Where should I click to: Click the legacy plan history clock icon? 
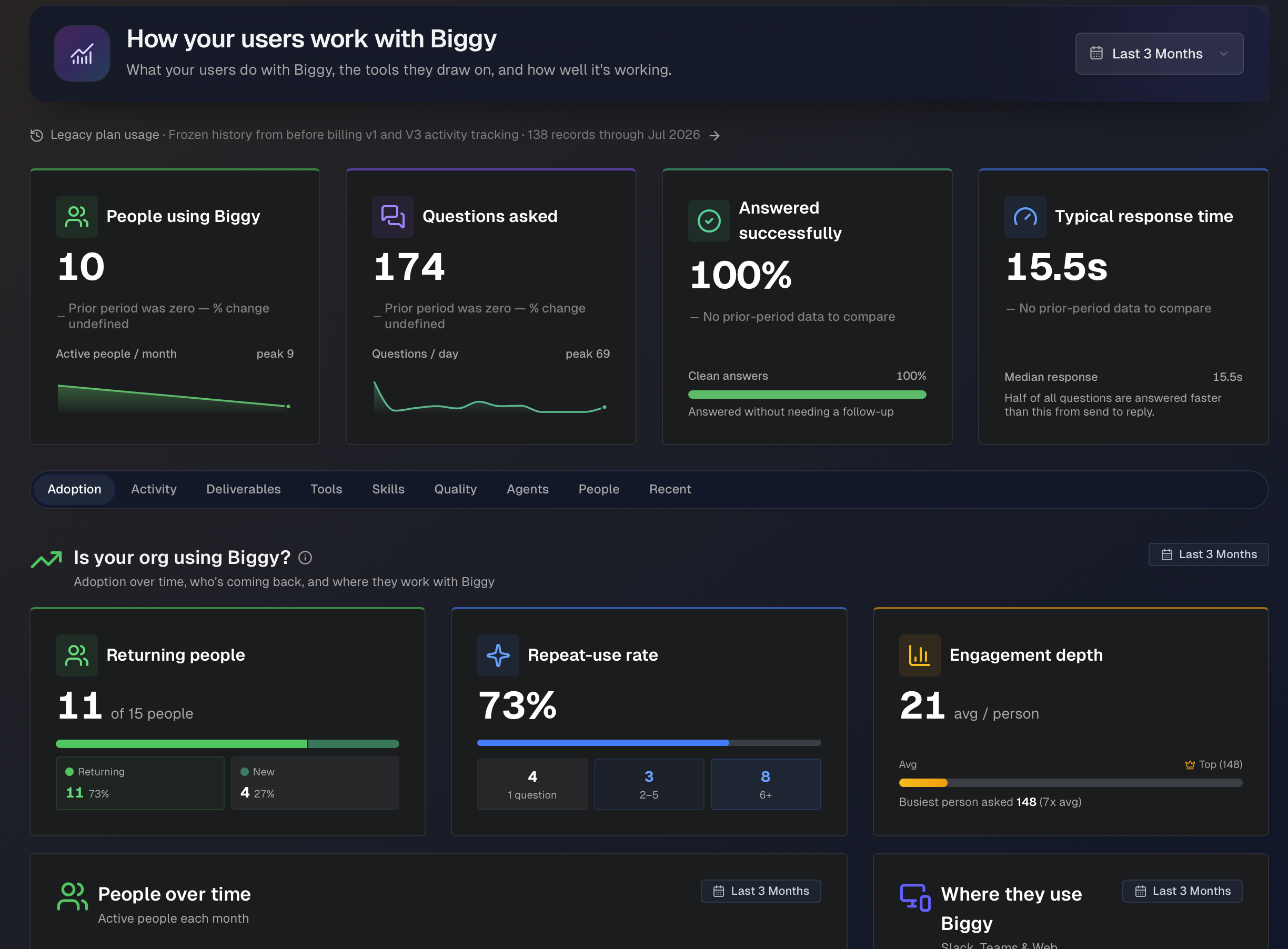(37, 135)
